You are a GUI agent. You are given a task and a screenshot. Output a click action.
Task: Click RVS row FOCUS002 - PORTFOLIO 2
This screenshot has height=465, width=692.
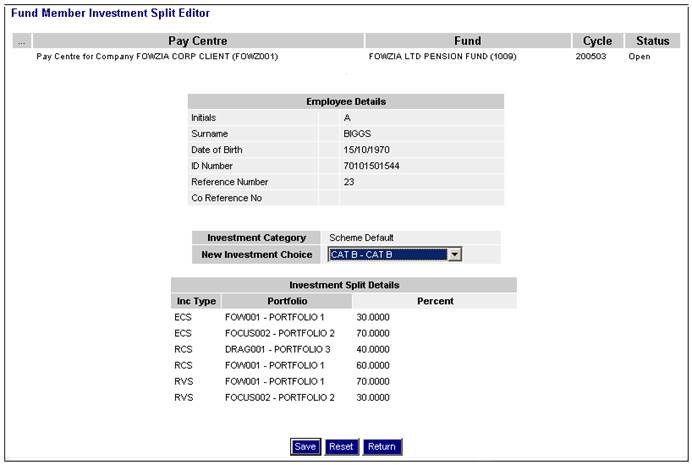tap(280, 398)
